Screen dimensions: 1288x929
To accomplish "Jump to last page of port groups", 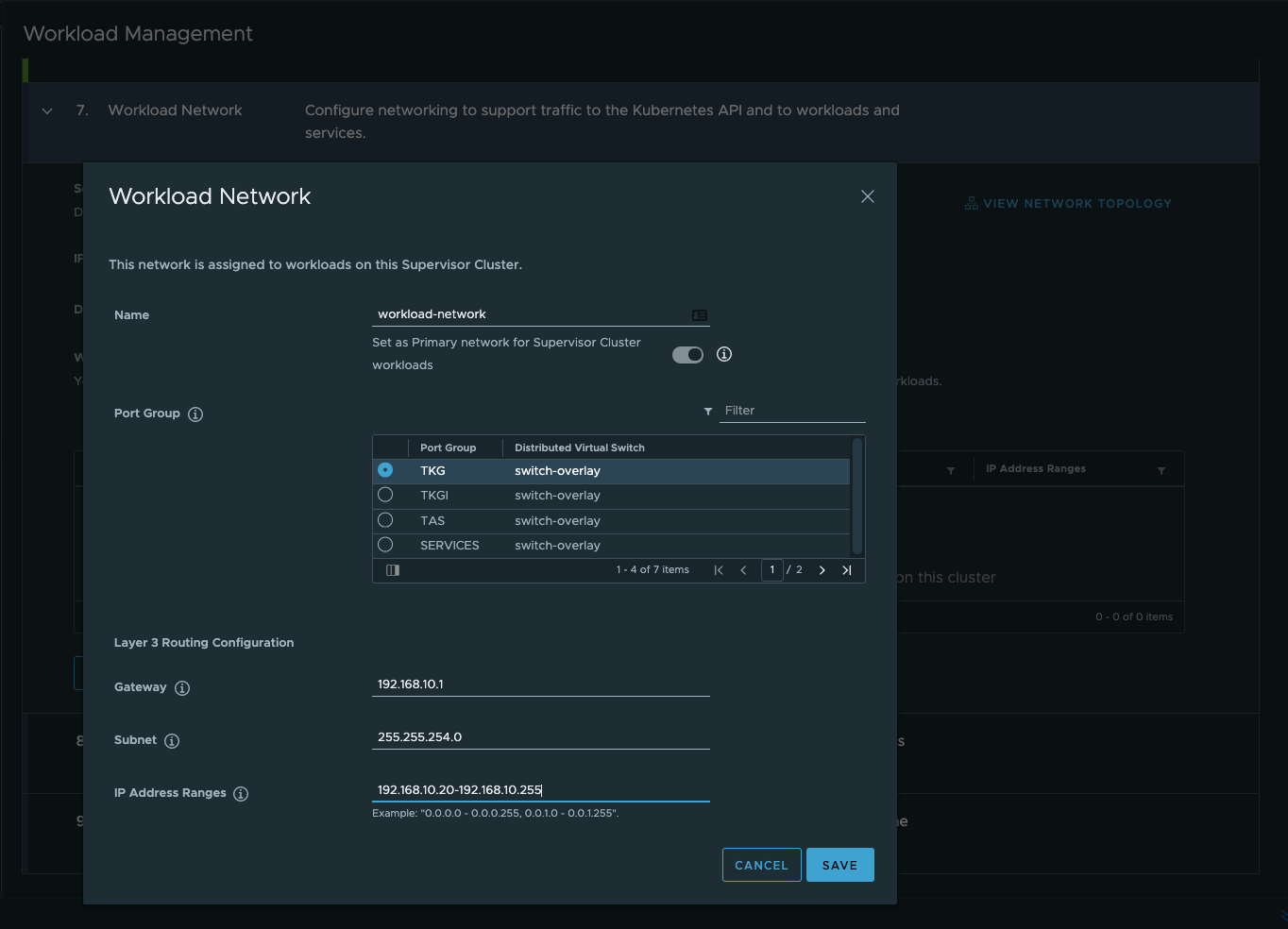I will tap(846, 570).
